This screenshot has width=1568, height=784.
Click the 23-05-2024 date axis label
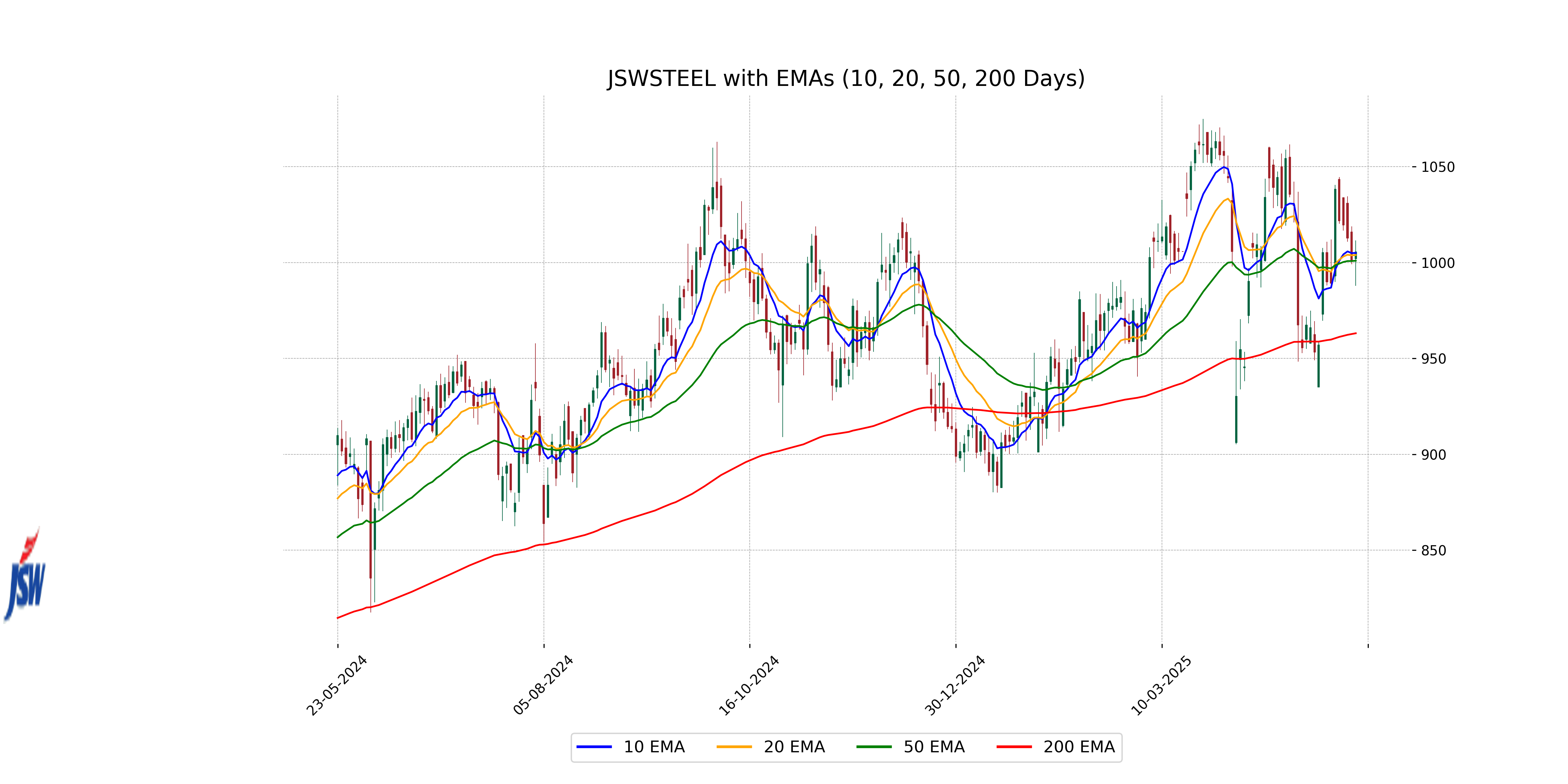point(336,685)
